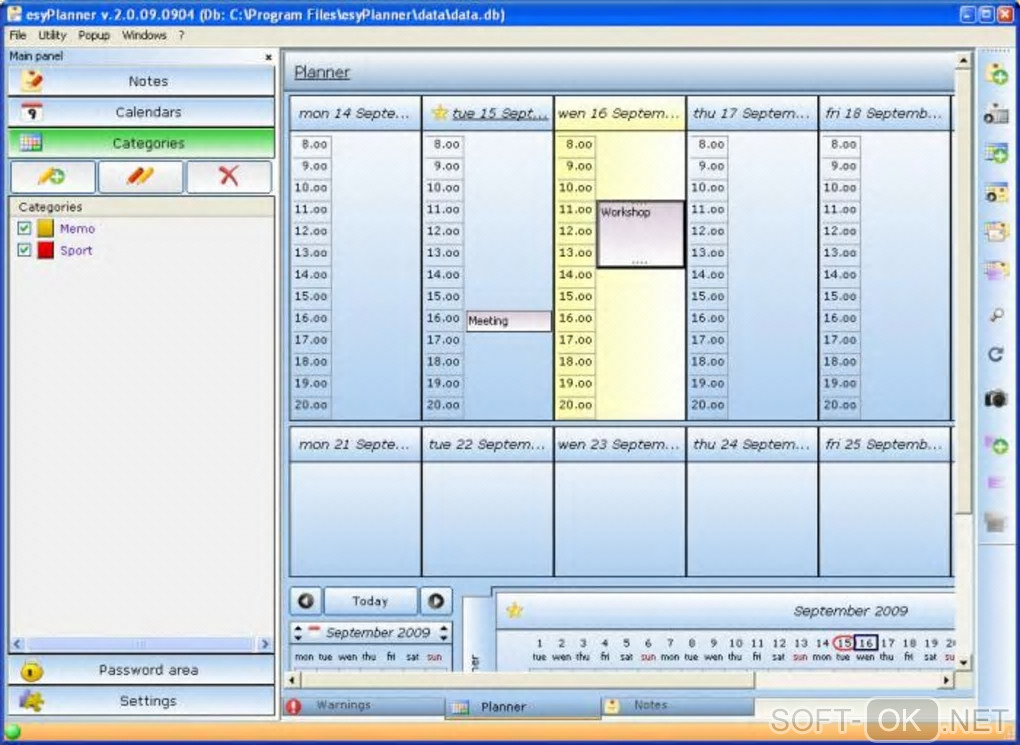1020x745 pixels.
Task: Click the green status indicator in the status bar
Action: click(x=12, y=733)
